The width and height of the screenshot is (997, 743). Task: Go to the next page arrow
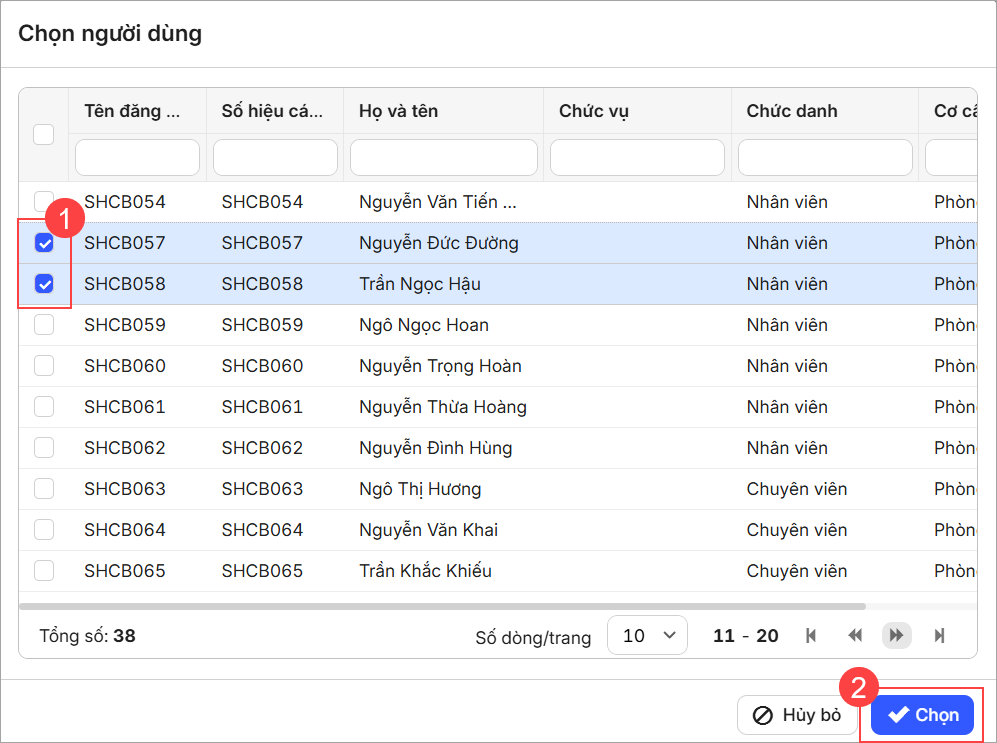896,636
